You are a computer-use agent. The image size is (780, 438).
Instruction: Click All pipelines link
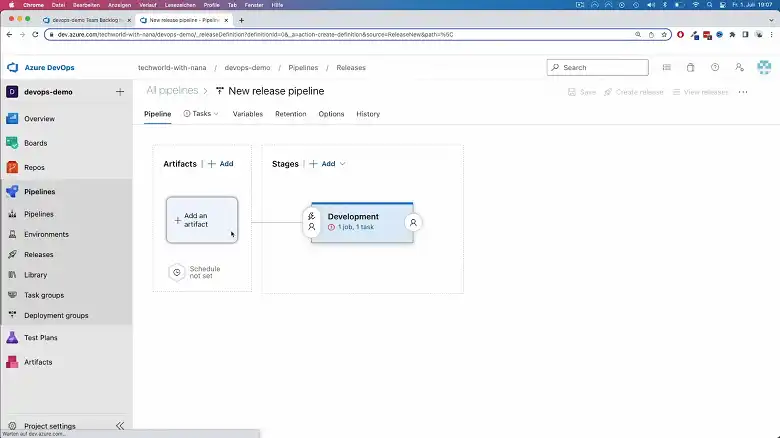(x=172, y=91)
